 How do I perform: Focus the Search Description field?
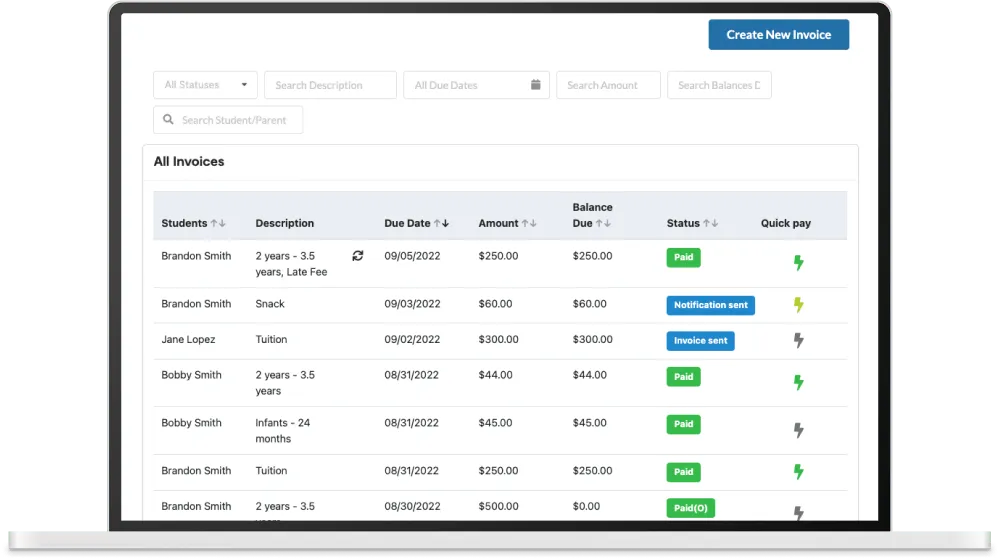coord(330,85)
